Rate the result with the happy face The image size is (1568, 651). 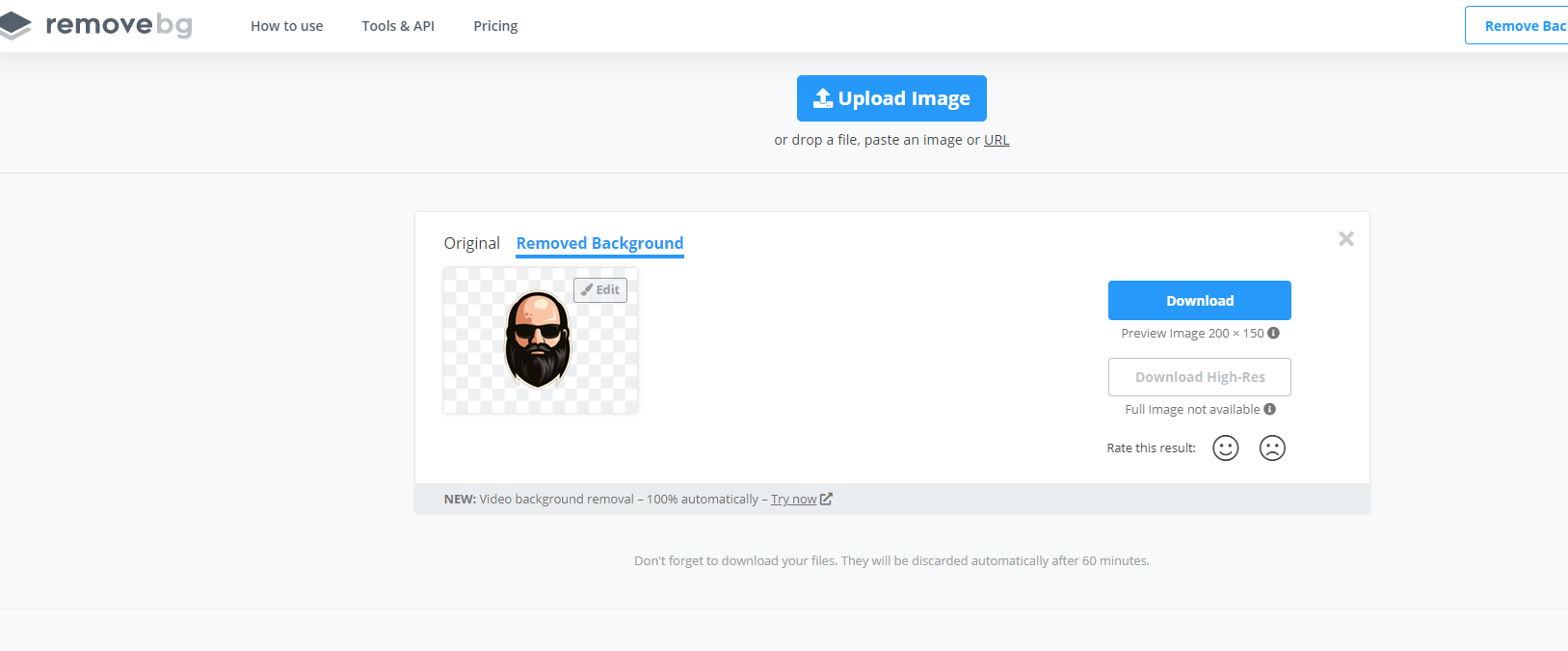tap(1225, 448)
